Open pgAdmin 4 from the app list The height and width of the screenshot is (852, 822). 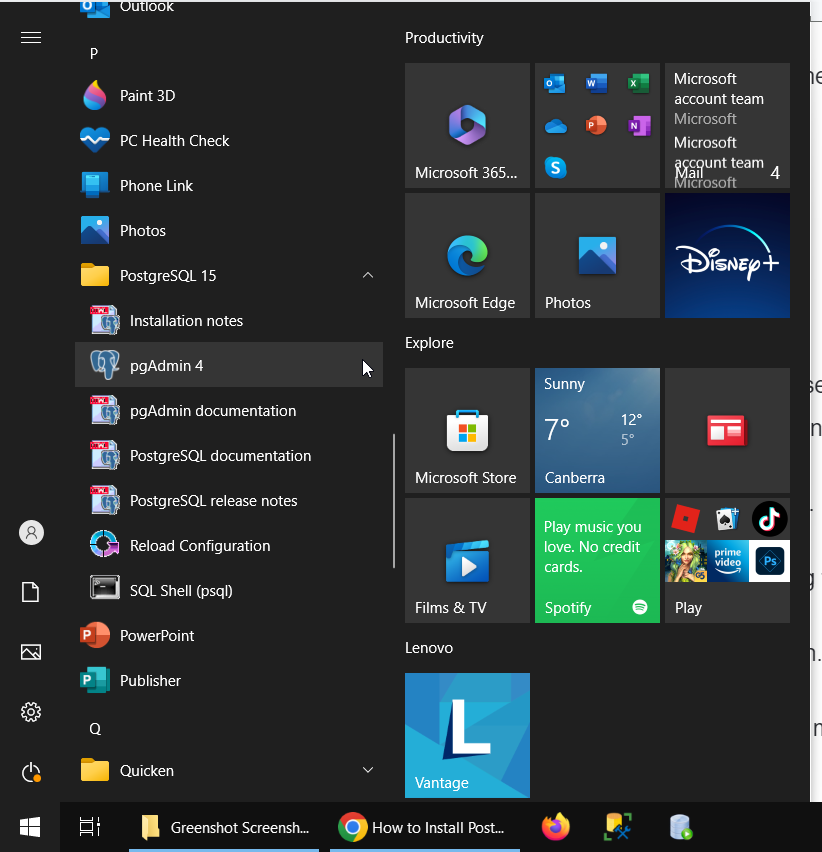[x=166, y=366]
